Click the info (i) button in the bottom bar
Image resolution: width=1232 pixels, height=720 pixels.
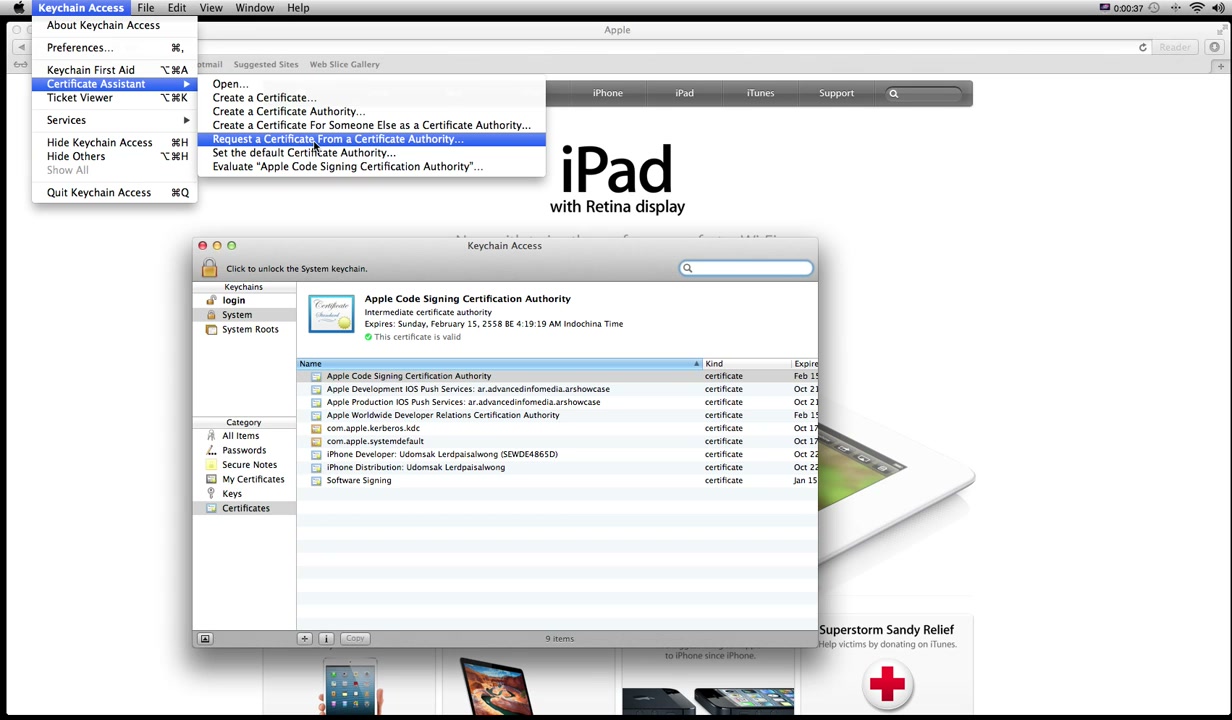tap(326, 638)
